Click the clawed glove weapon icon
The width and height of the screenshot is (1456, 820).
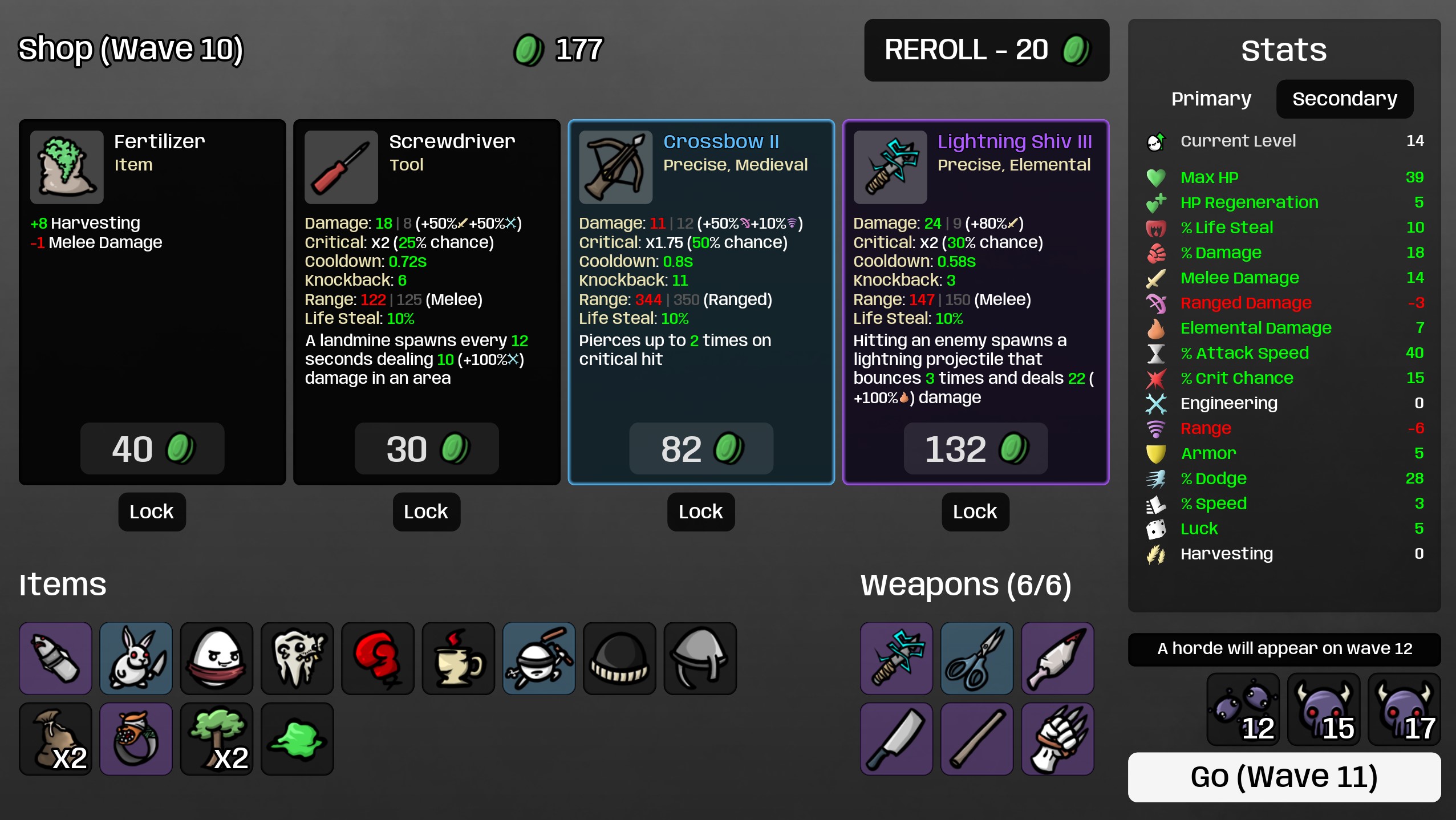coord(1057,738)
